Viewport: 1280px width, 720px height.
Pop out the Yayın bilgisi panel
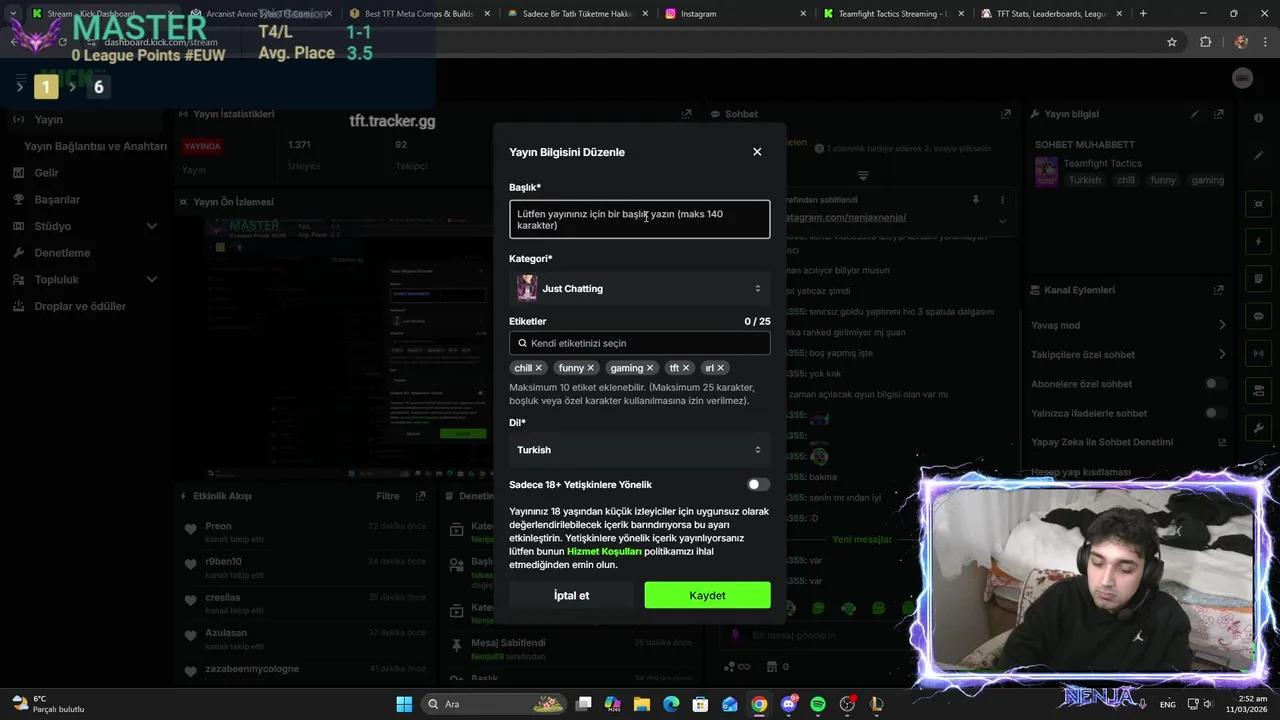pos(1218,114)
